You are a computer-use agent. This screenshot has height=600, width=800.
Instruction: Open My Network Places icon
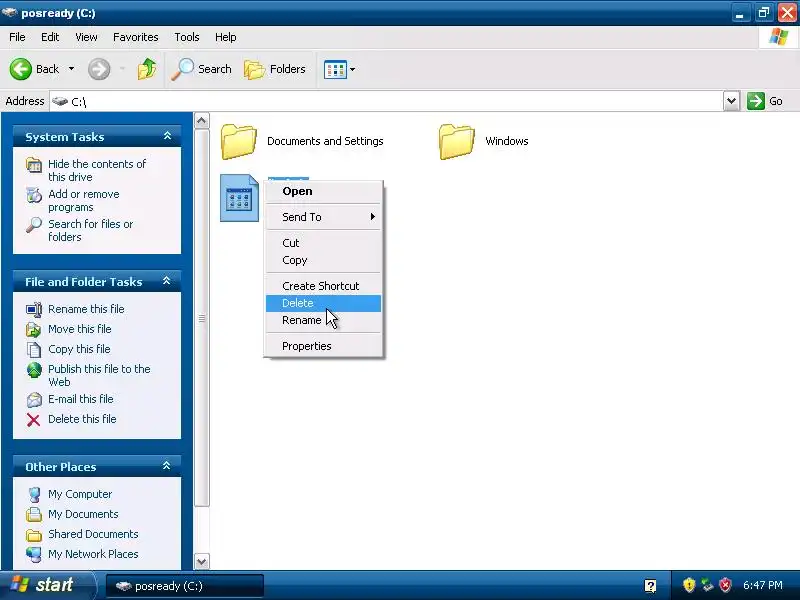pos(34,555)
